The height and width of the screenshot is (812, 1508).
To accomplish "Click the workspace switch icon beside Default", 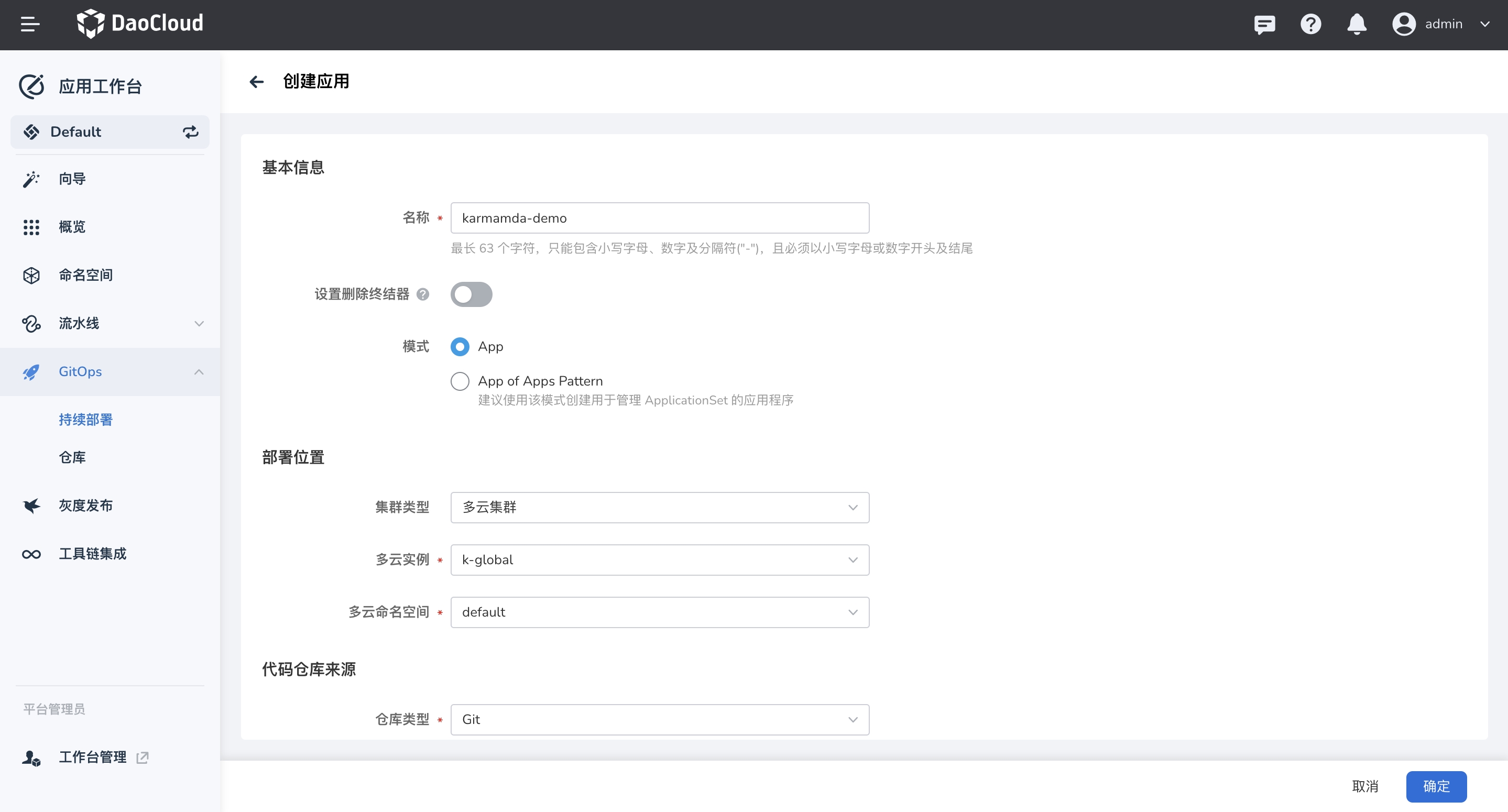I will [190, 131].
